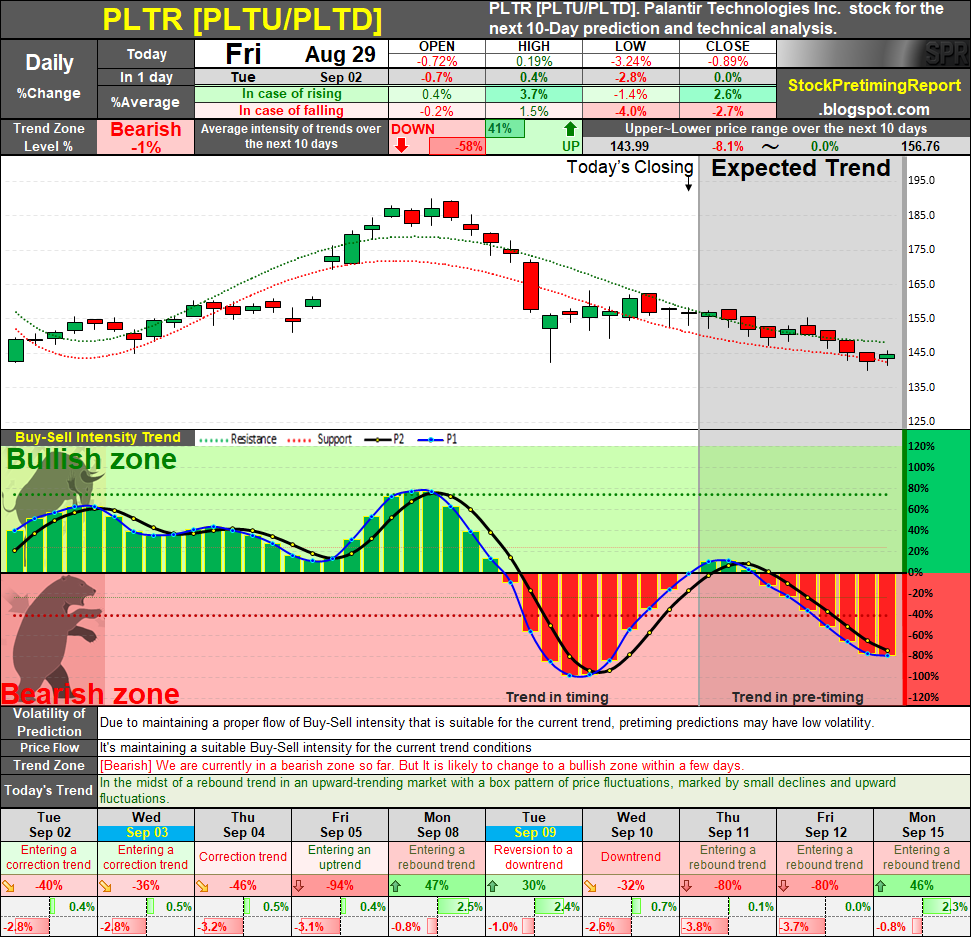Click the Tue Sep 02 'In 1 day' date cell
The height and width of the screenshot is (937, 971).
(x=292, y=77)
